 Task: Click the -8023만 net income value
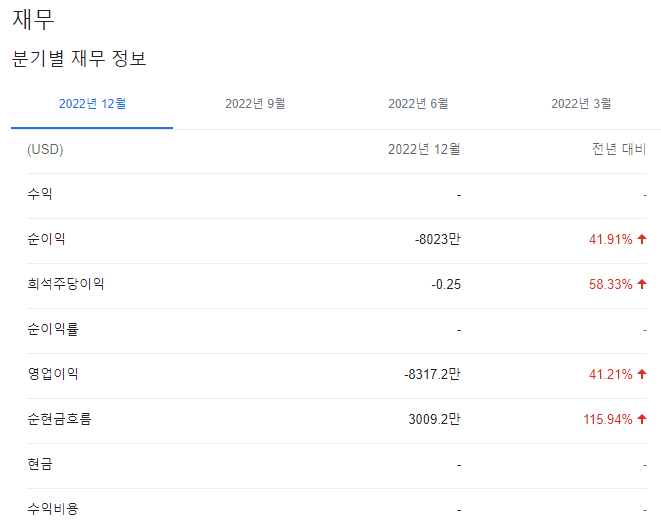pyautogui.click(x=437, y=239)
